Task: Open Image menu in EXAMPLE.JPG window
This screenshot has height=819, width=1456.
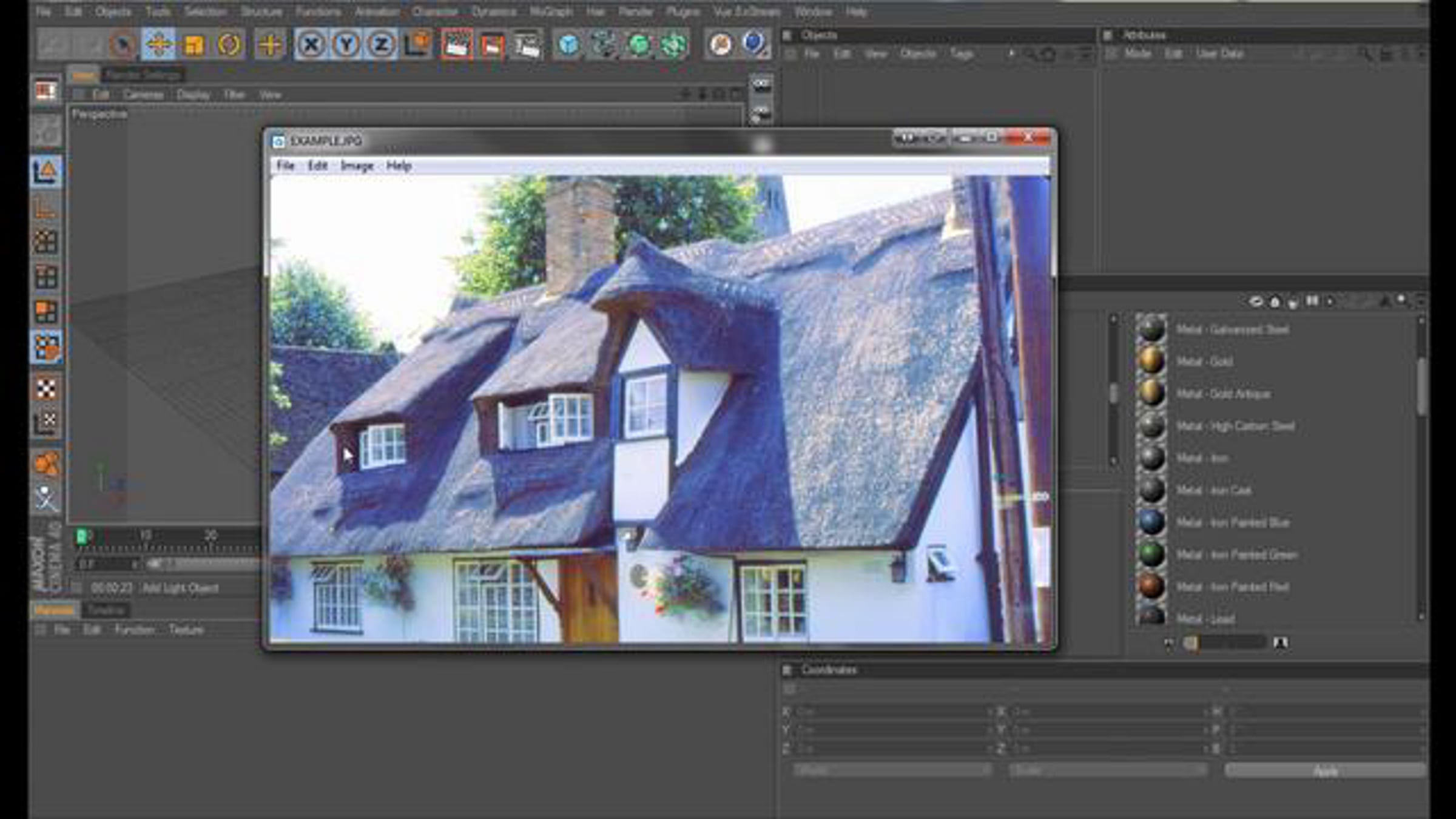Action: (x=357, y=166)
